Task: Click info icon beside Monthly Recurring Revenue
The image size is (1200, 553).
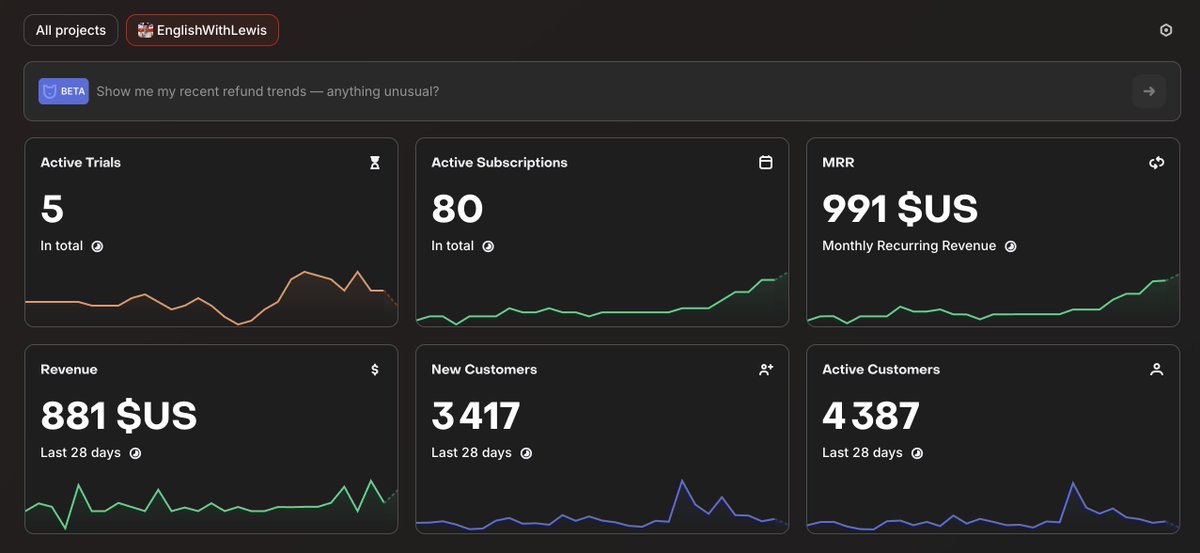Action: (1010, 246)
